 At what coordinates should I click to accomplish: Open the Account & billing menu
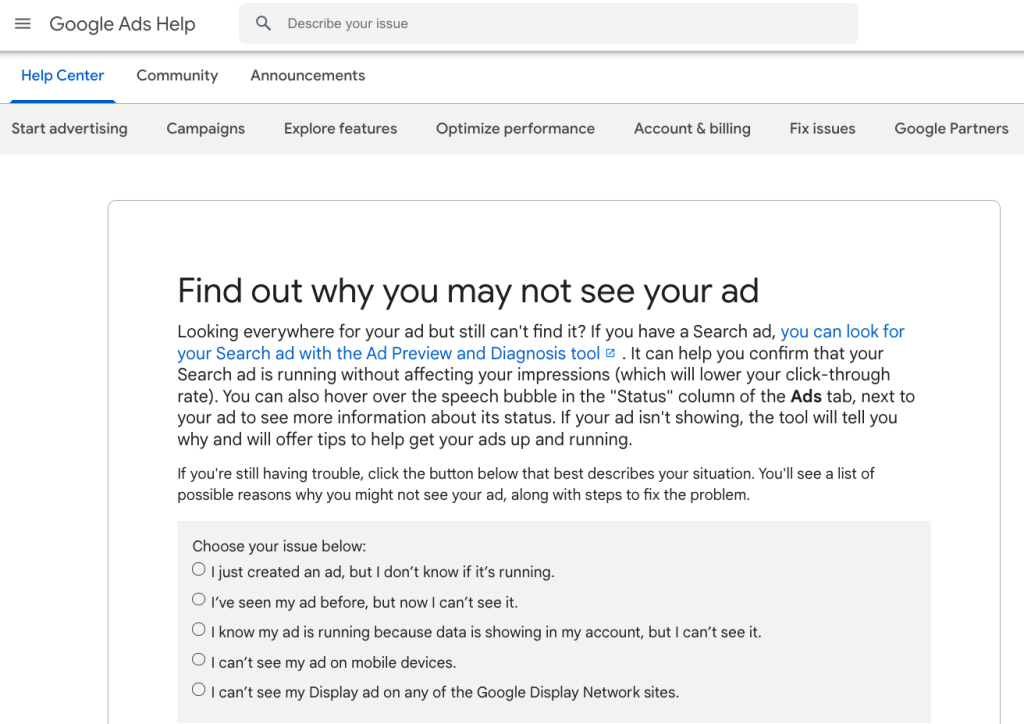pos(692,129)
